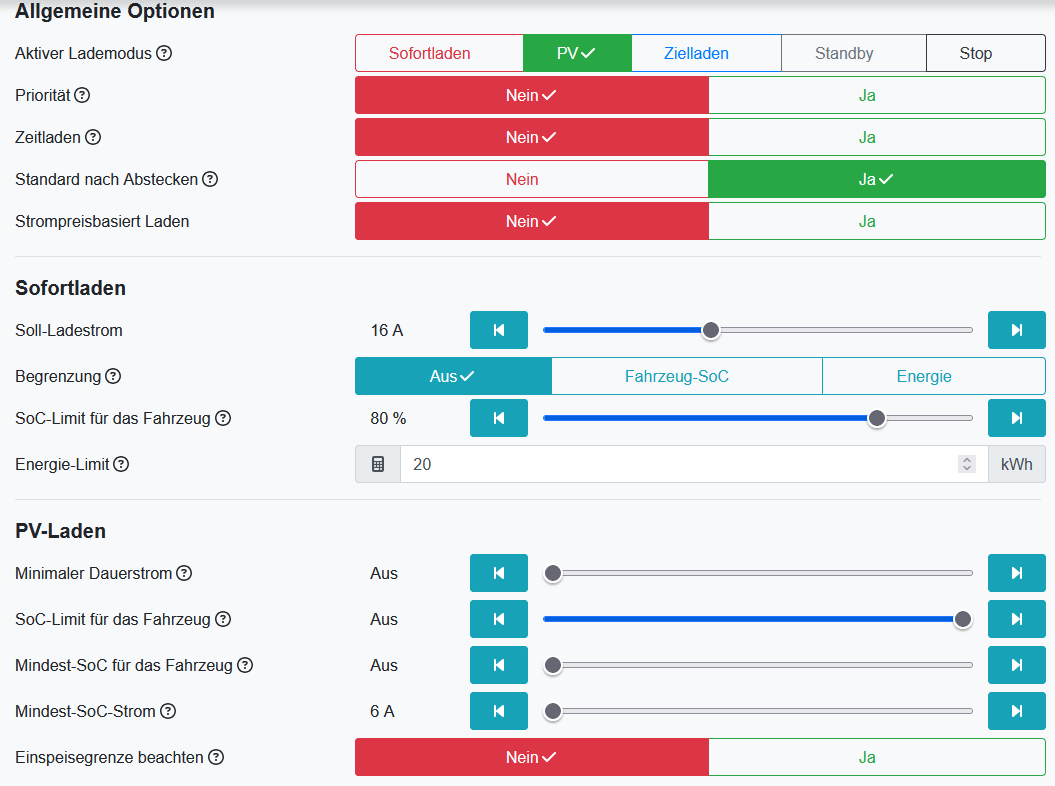The image size is (1055, 786).
Task: Click the "16 A" Soll-Ladestrom value
Action: point(387,330)
